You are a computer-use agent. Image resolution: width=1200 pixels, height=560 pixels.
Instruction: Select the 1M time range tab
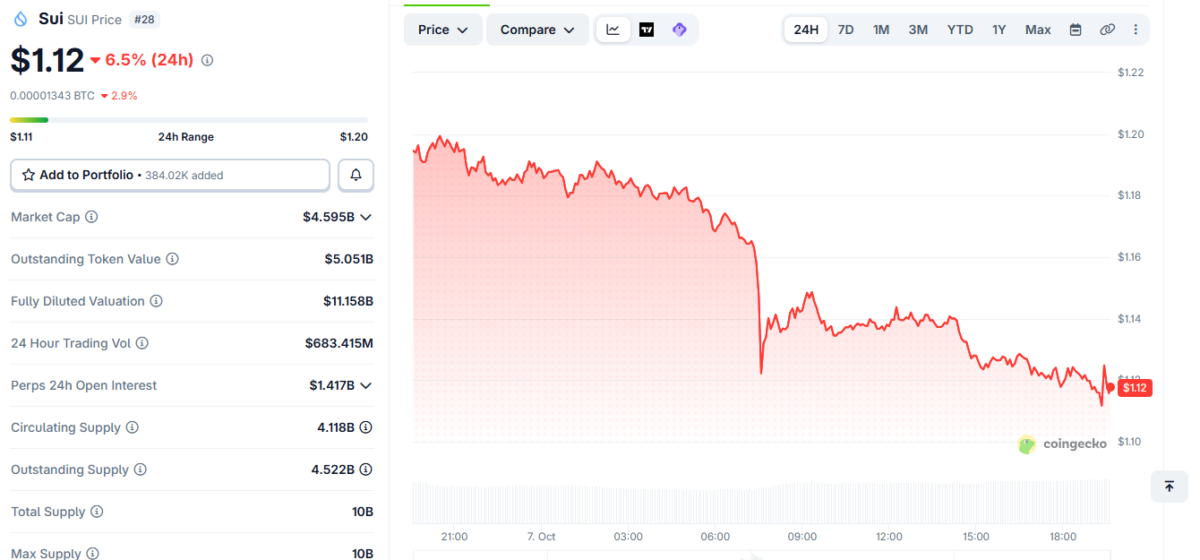point(881,30)
